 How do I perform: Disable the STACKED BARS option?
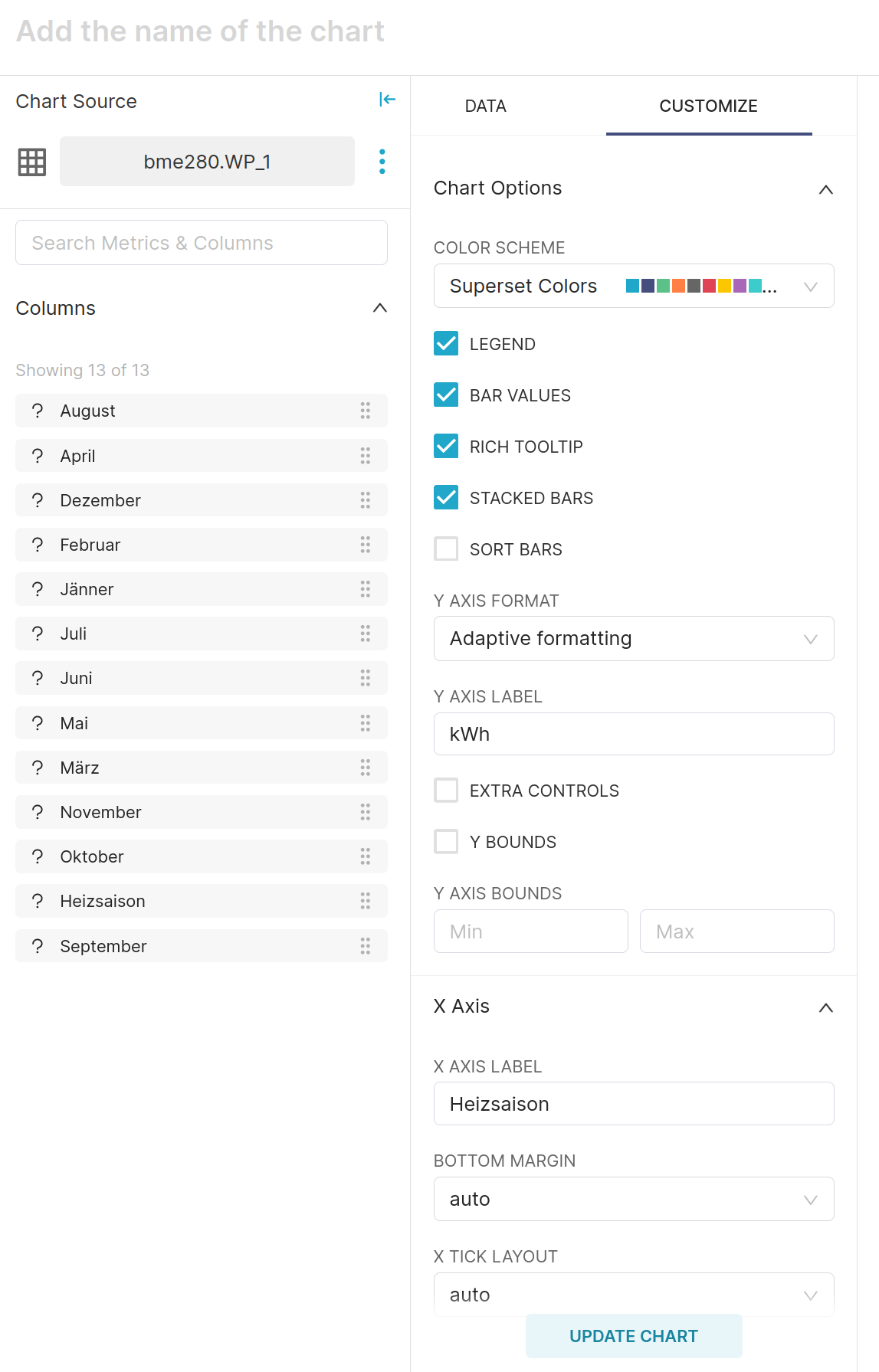[446, 498]
